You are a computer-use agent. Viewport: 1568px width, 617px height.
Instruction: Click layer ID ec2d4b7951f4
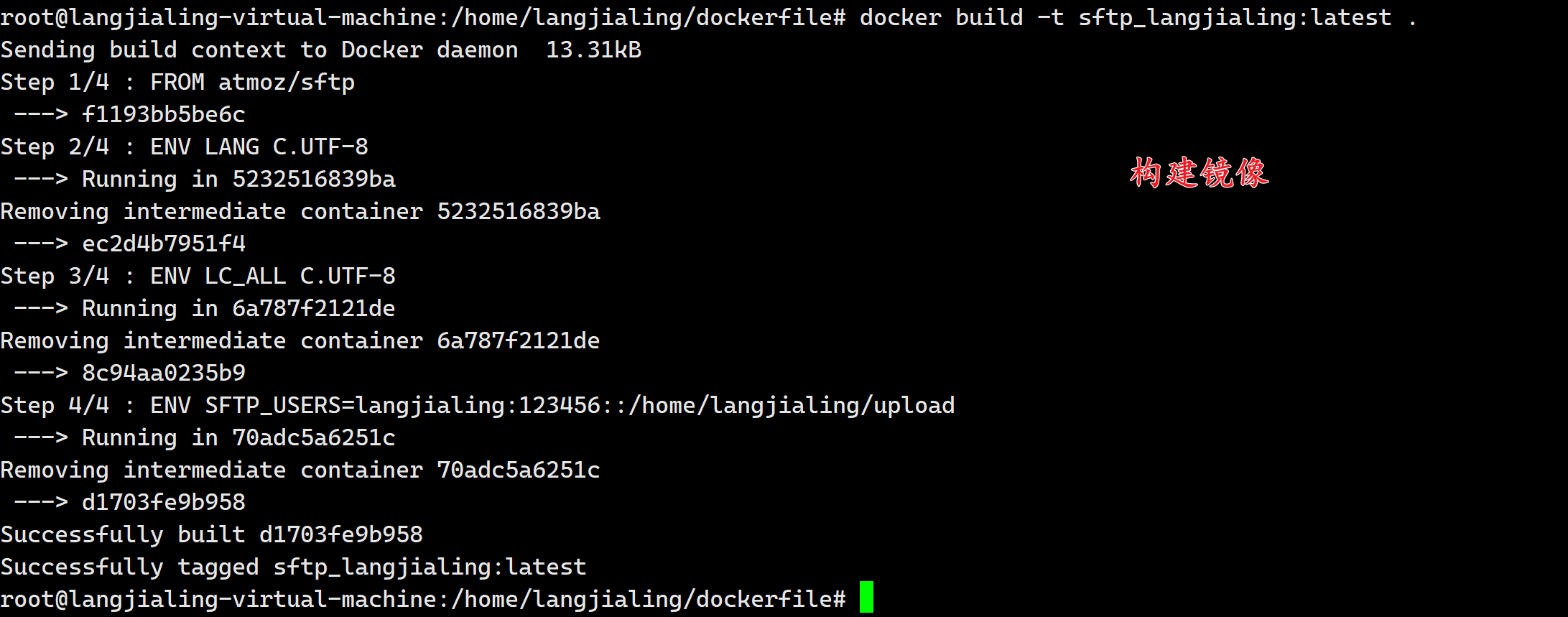(x=164, y=243)
